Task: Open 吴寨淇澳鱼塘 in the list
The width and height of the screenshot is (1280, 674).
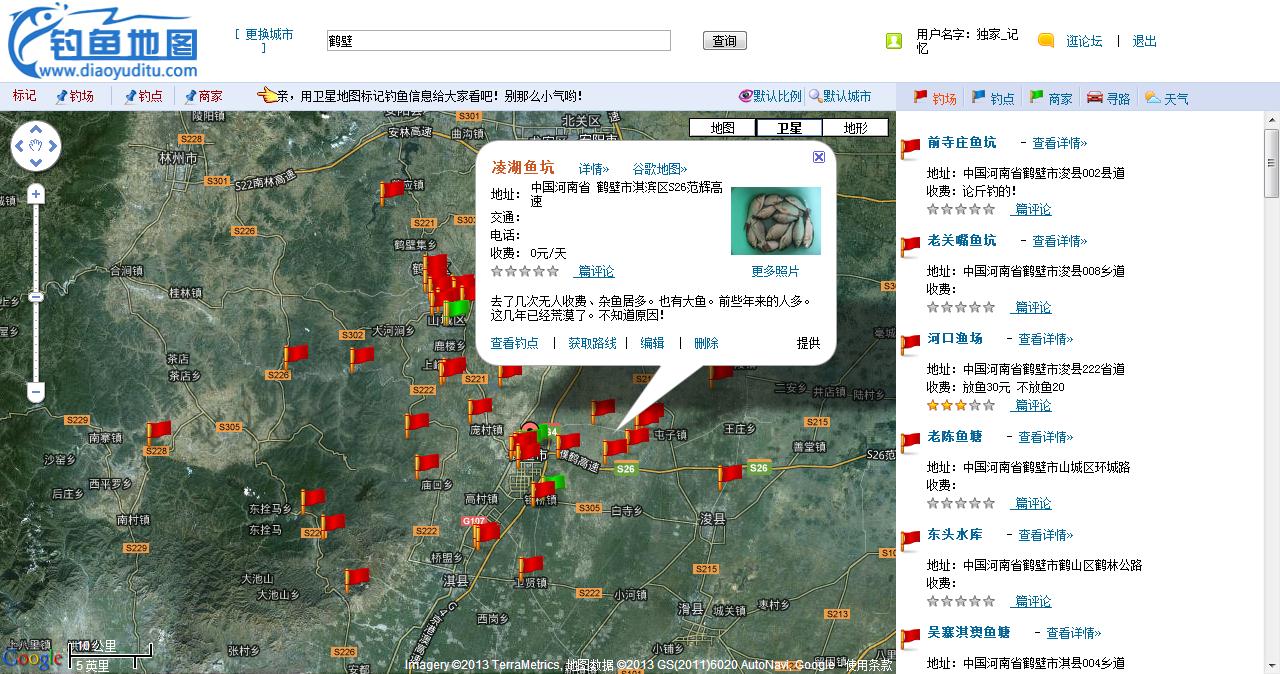Action: pyautogui.click(x=969, y=632)
